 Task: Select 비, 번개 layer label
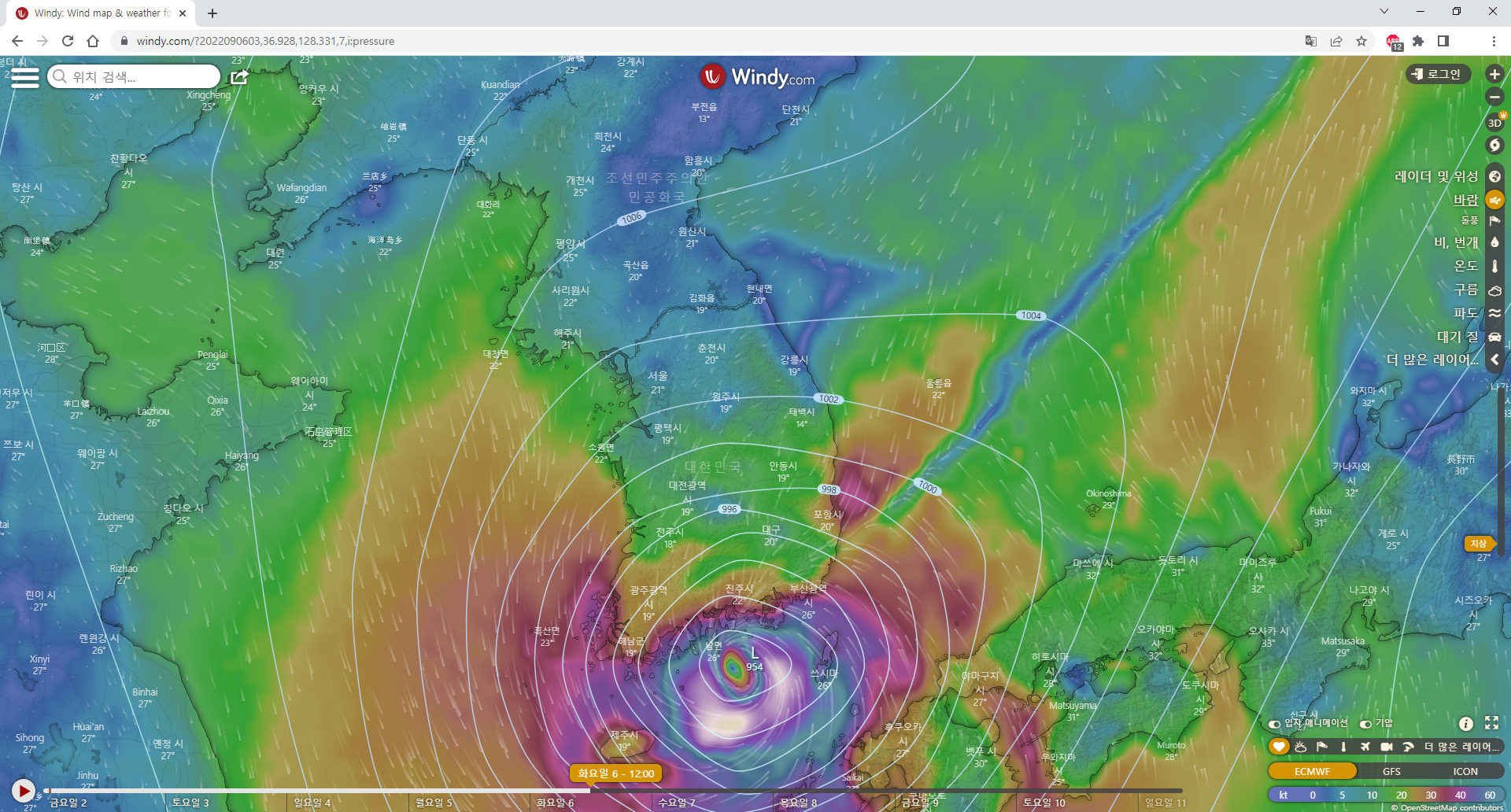1456,242
